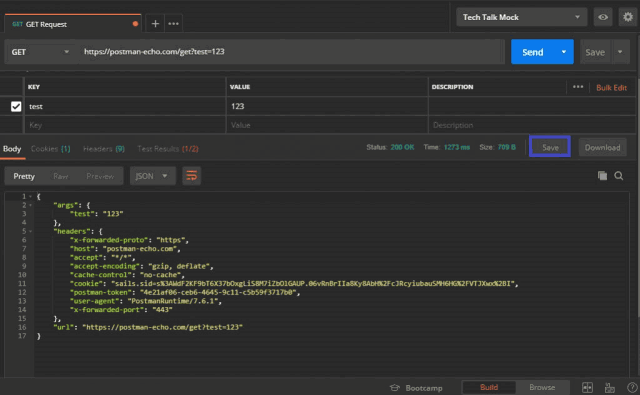Open Tech Talk Mock environment dropdown
Screen dimensions: 640x395
(x=521, y=17)
